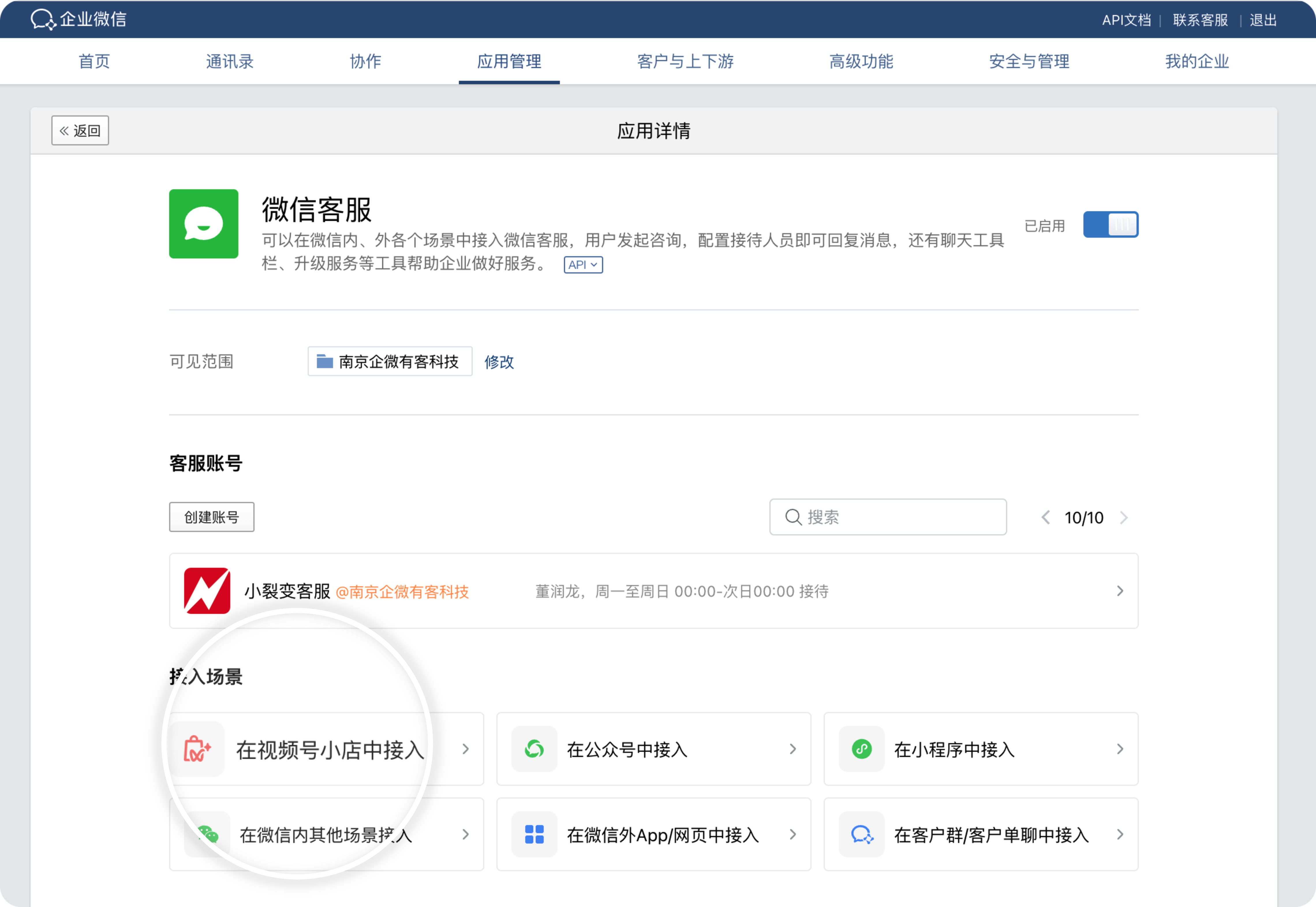Switch to the 通讯录 tab

(x=230, y=61)
